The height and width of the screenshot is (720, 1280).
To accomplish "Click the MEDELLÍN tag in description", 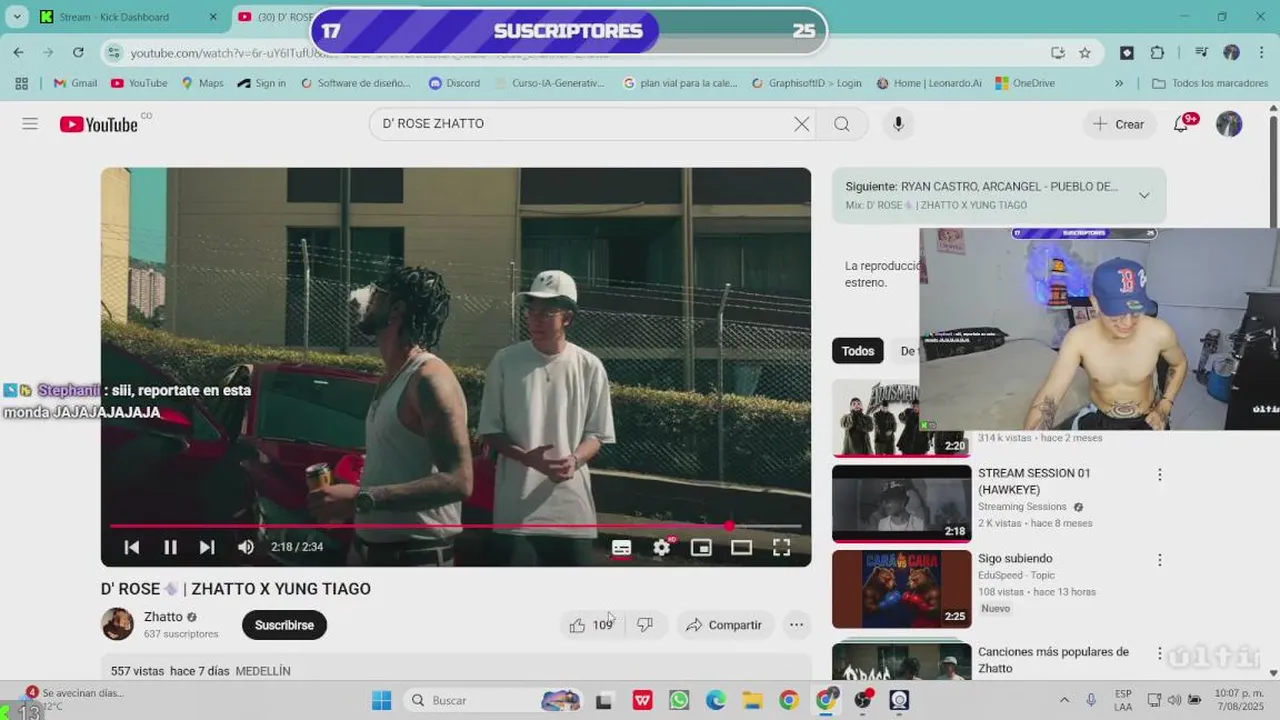I will 263,671.
